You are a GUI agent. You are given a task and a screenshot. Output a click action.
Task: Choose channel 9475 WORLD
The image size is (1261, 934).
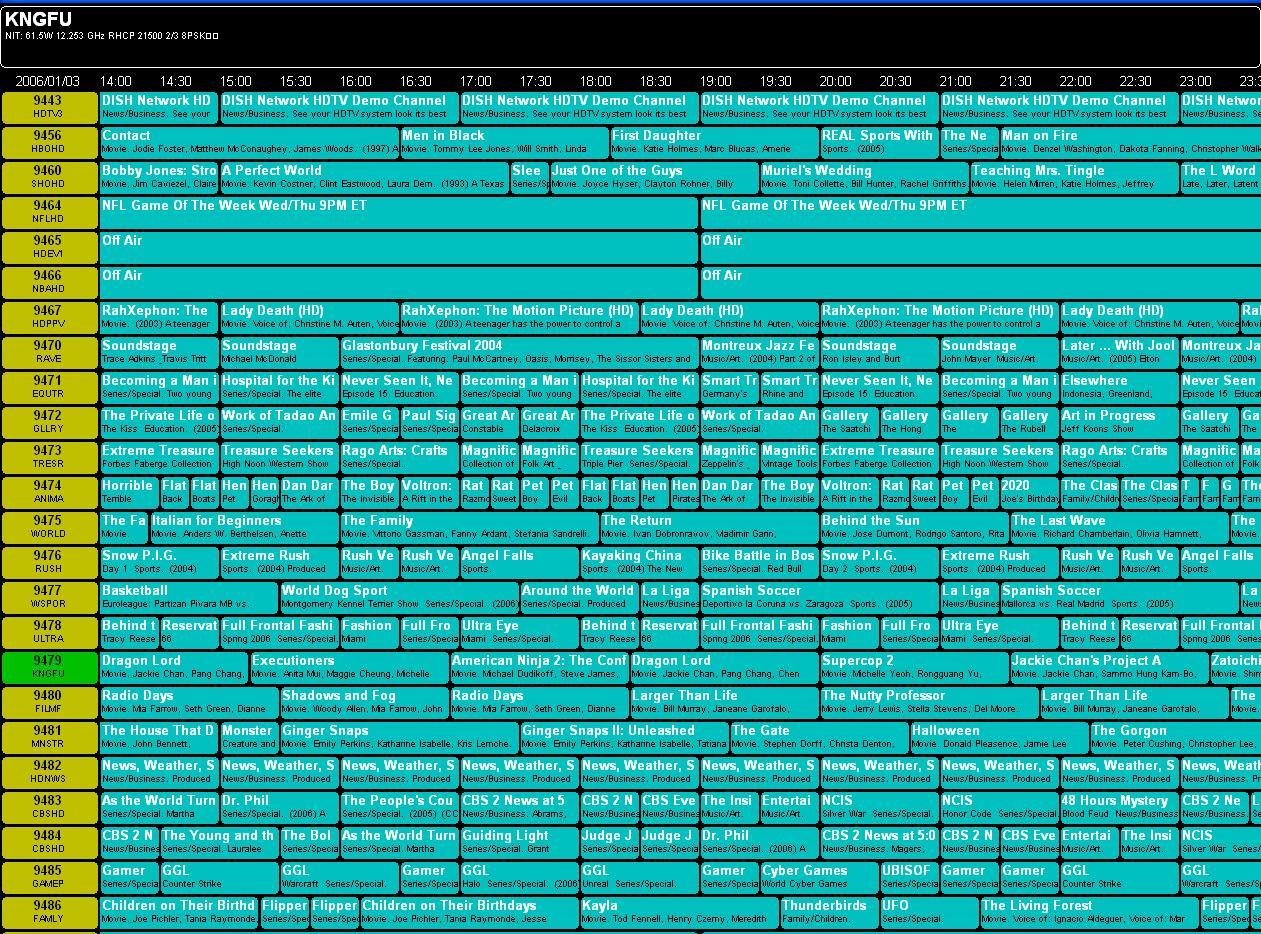coord(49,527)
